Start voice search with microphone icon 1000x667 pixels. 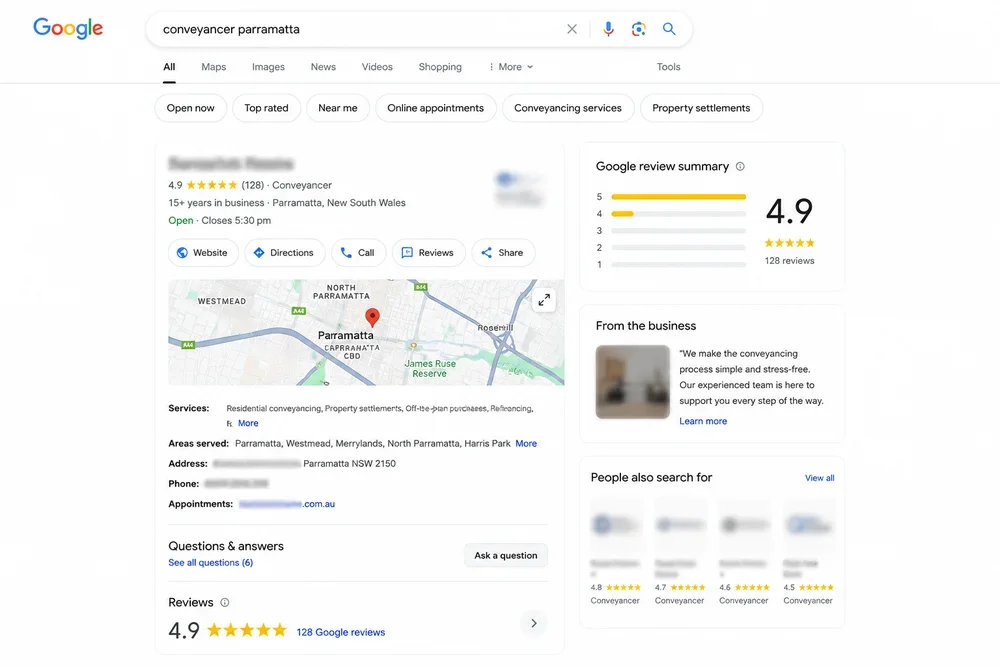click(x=608, y=29)
